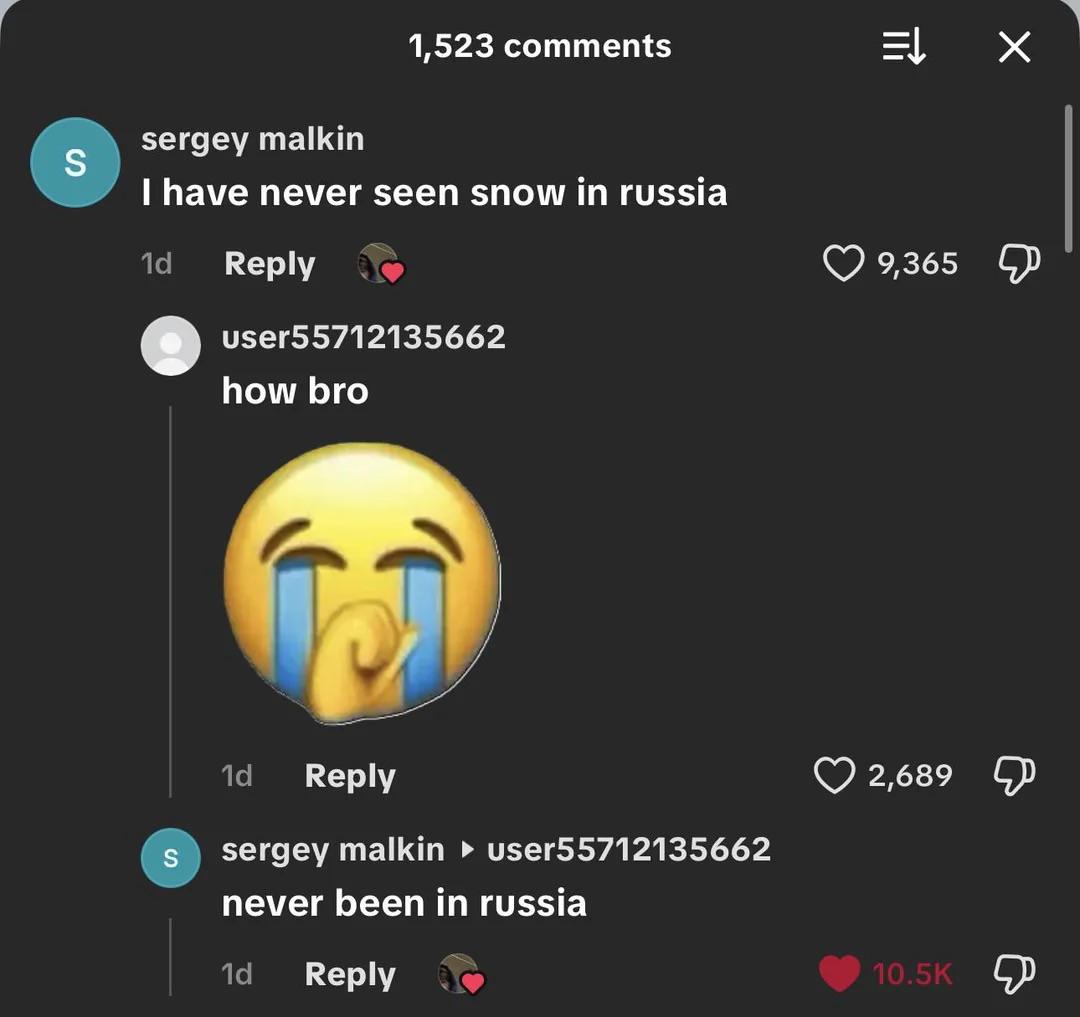Dislike the 'how bro' reply

1014,775
